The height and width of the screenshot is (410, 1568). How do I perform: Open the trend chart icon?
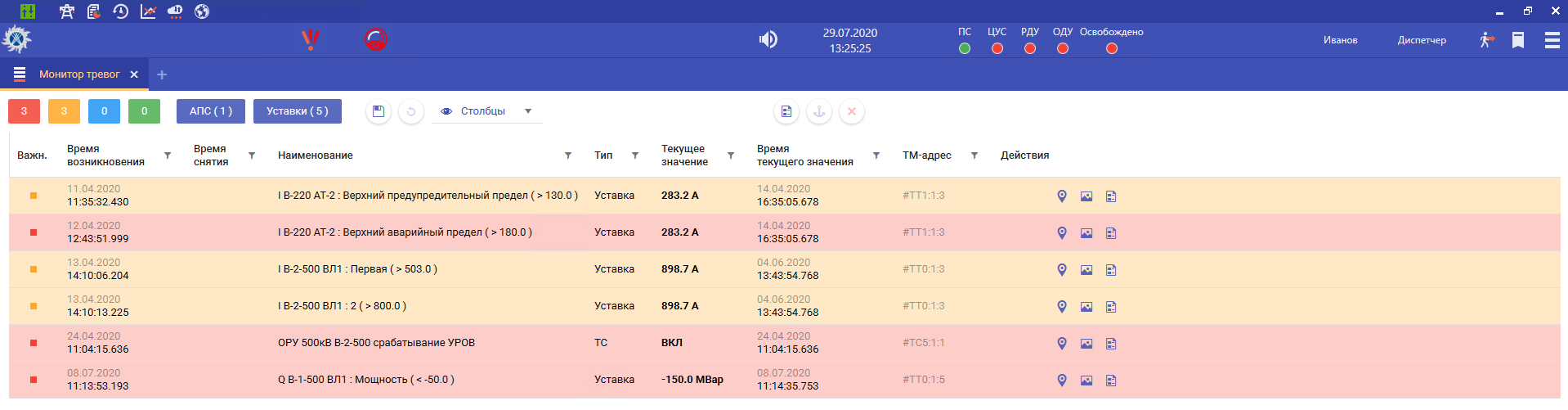pyautogui.click(x=148, y=11)
